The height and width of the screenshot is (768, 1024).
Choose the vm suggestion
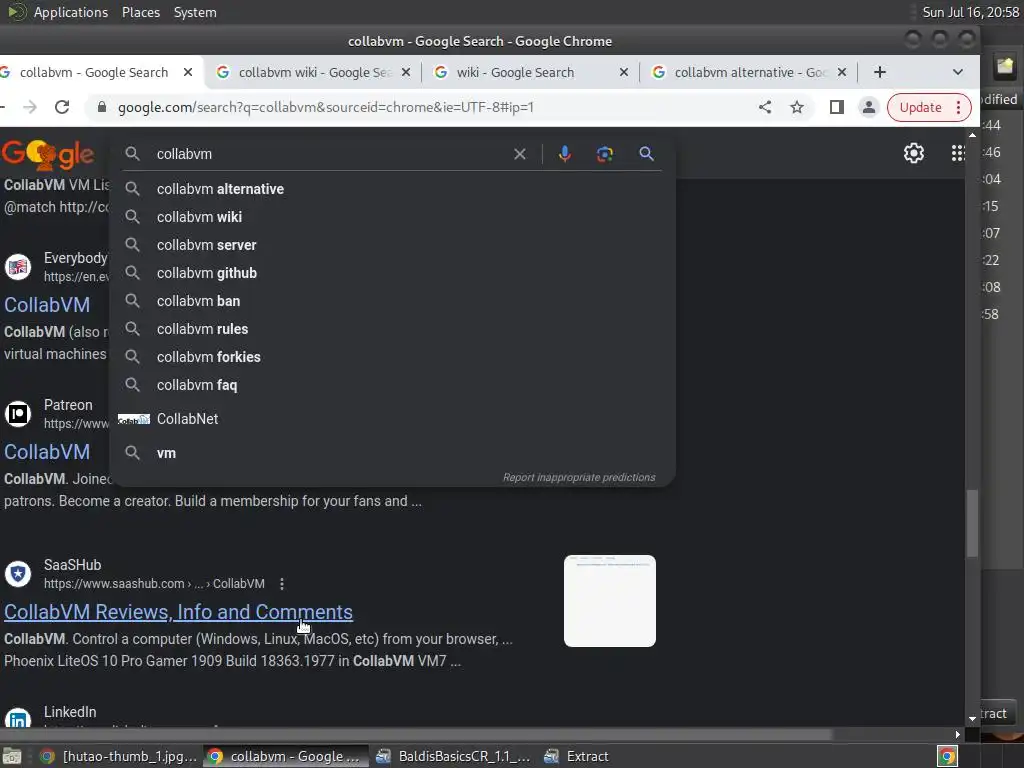[392, 453]
